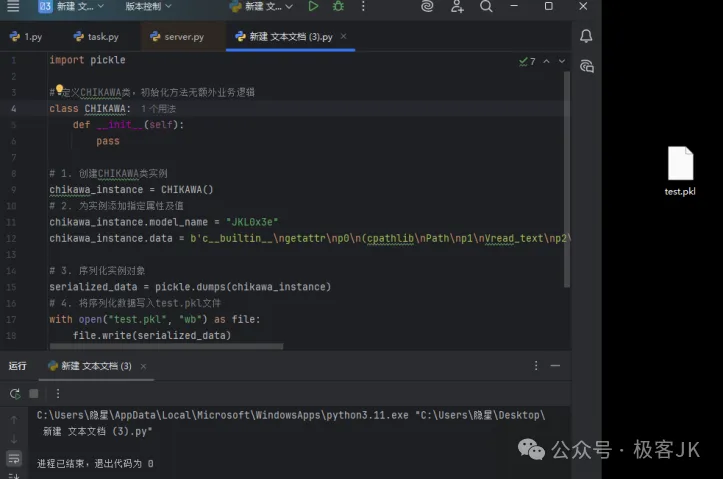Click the Rerun icon in Run panel

point(14,393)
